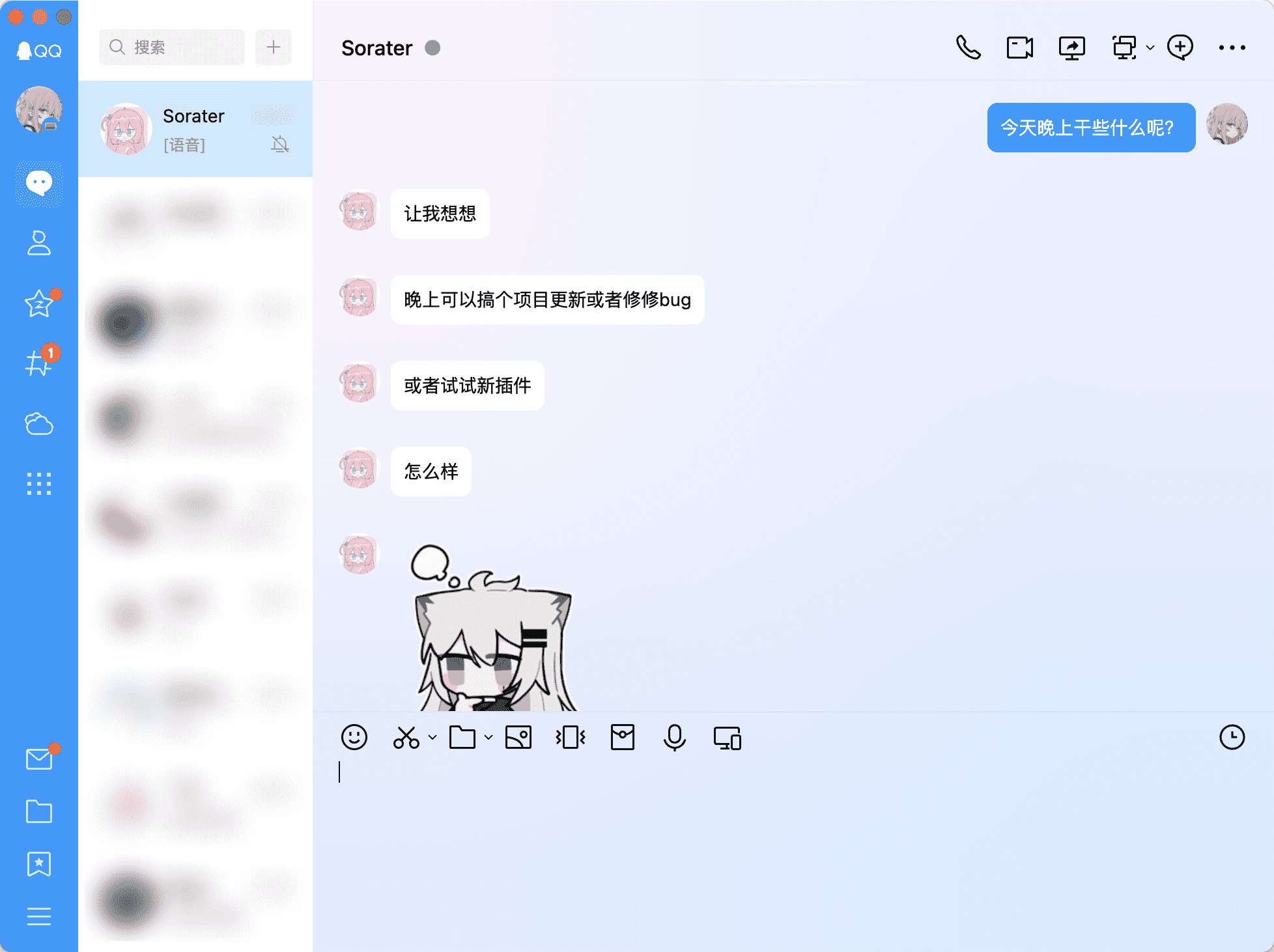Open remote desktop dropdown options
This screenshot has height=952, width=1274.
coord(1149,49)
